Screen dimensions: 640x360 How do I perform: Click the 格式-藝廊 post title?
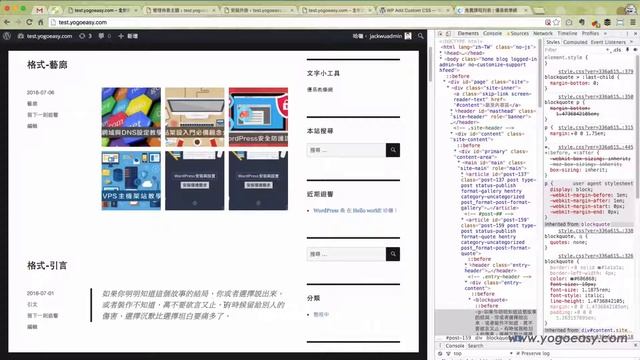(x=47, y=64)
